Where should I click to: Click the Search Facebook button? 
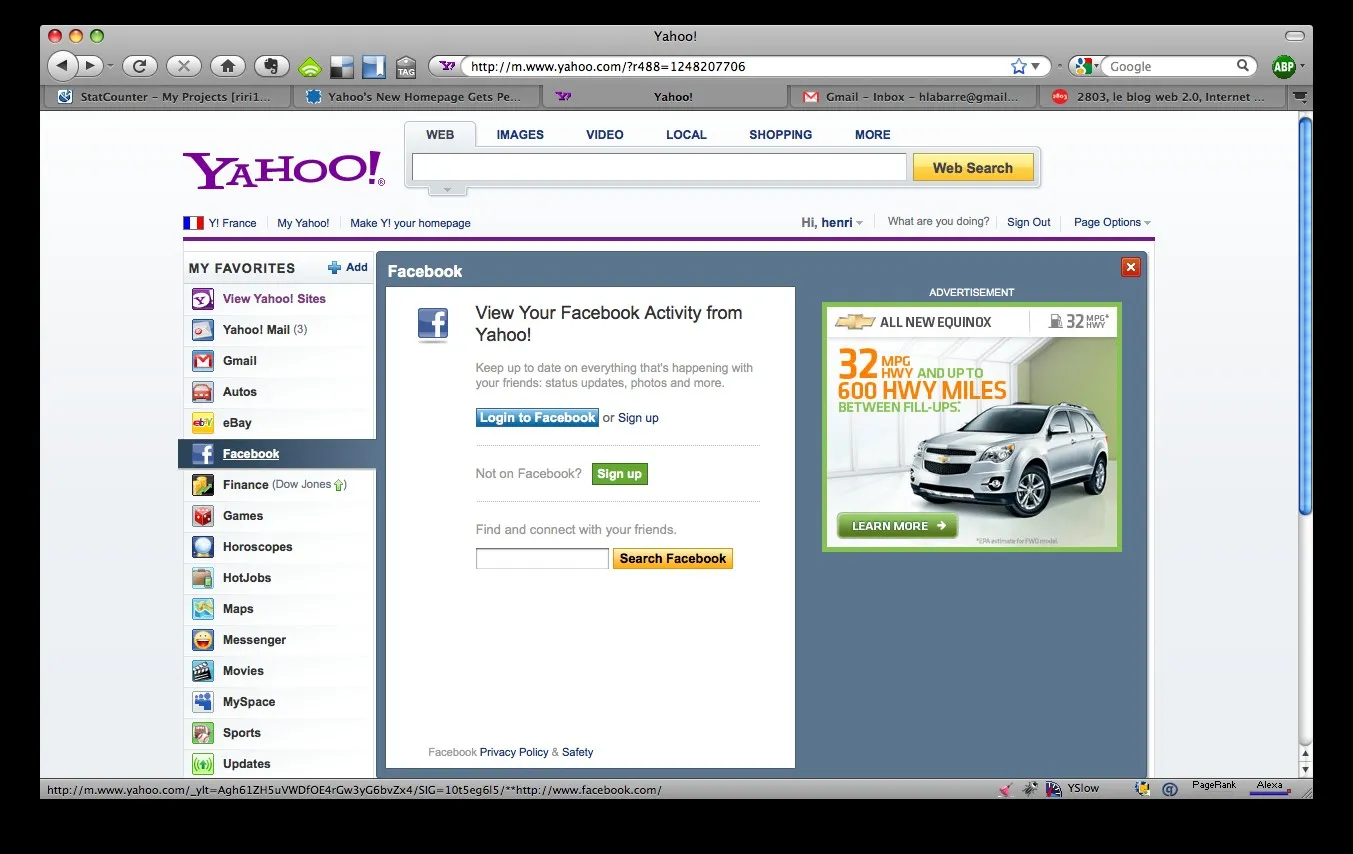click(x=673, y=559)
